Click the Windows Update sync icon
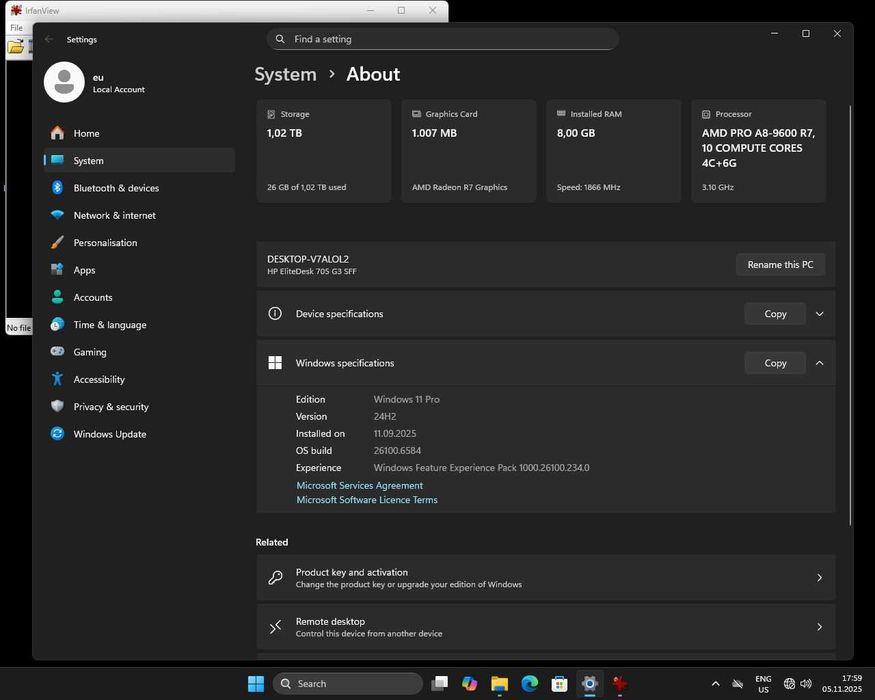This screenshot has width=875, height=700. 57,434
